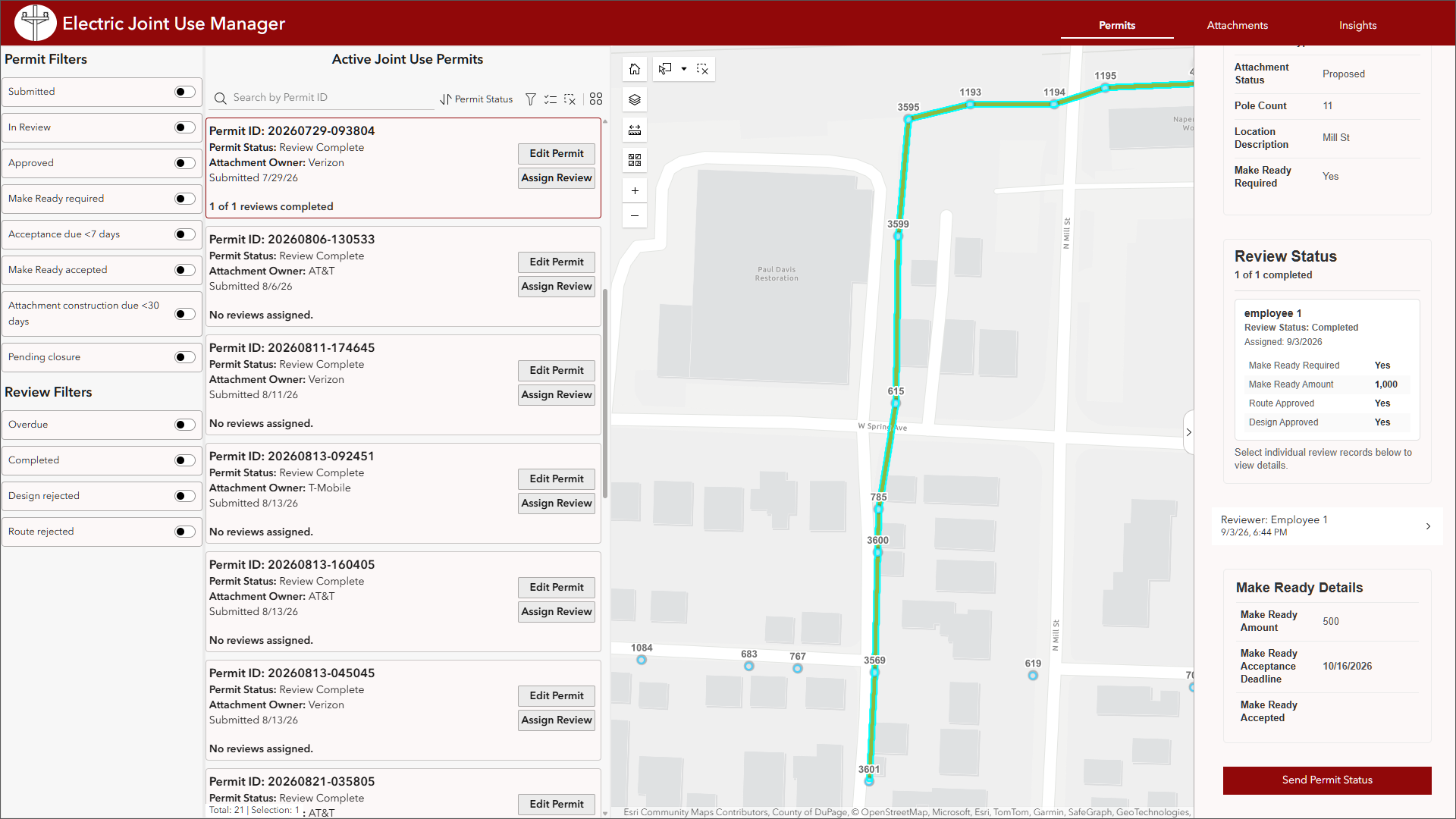
Task: Toggle Acceptance due <7 days filter
Action: [x=185, y=234]
